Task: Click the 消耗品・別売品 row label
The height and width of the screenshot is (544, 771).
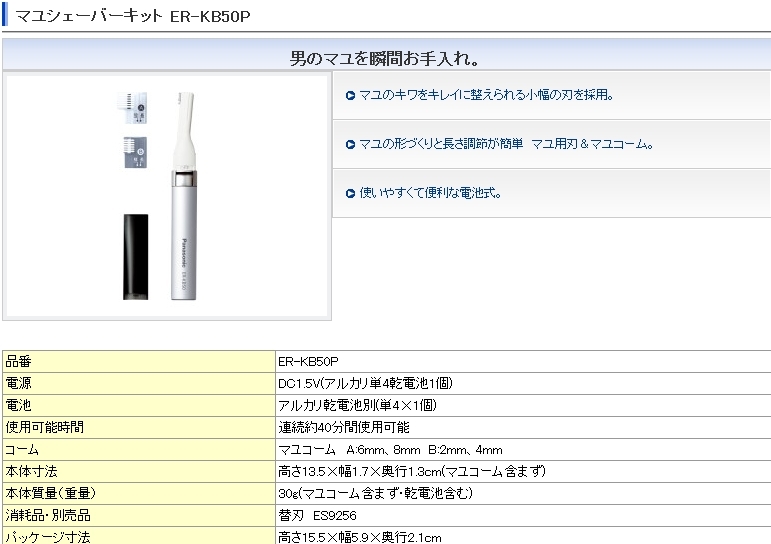Action: [48, 515]
